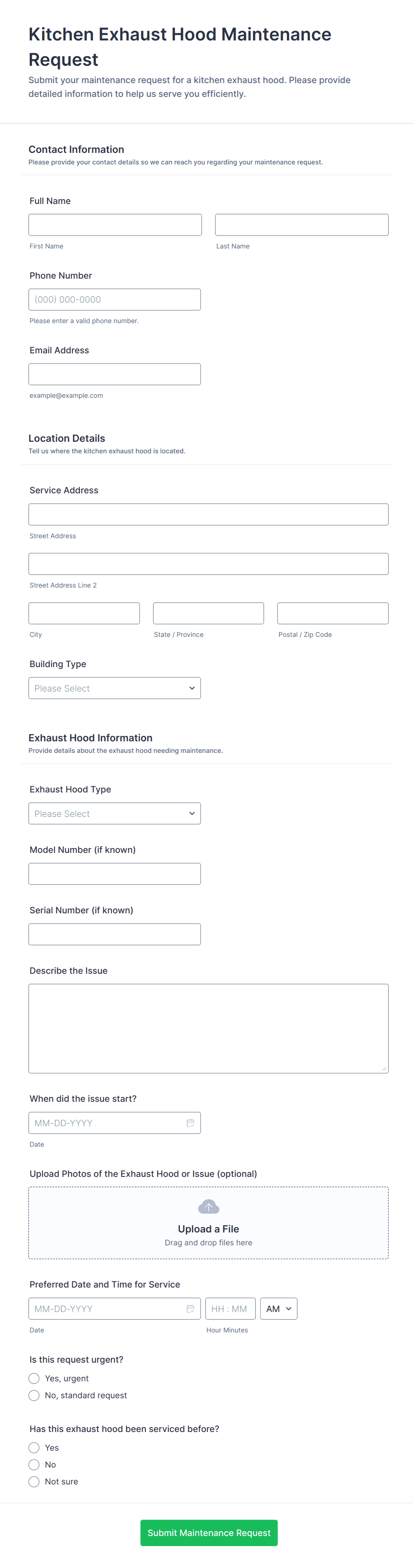
Task: Submit the Maintenance Request
Action: (209, 1533)
